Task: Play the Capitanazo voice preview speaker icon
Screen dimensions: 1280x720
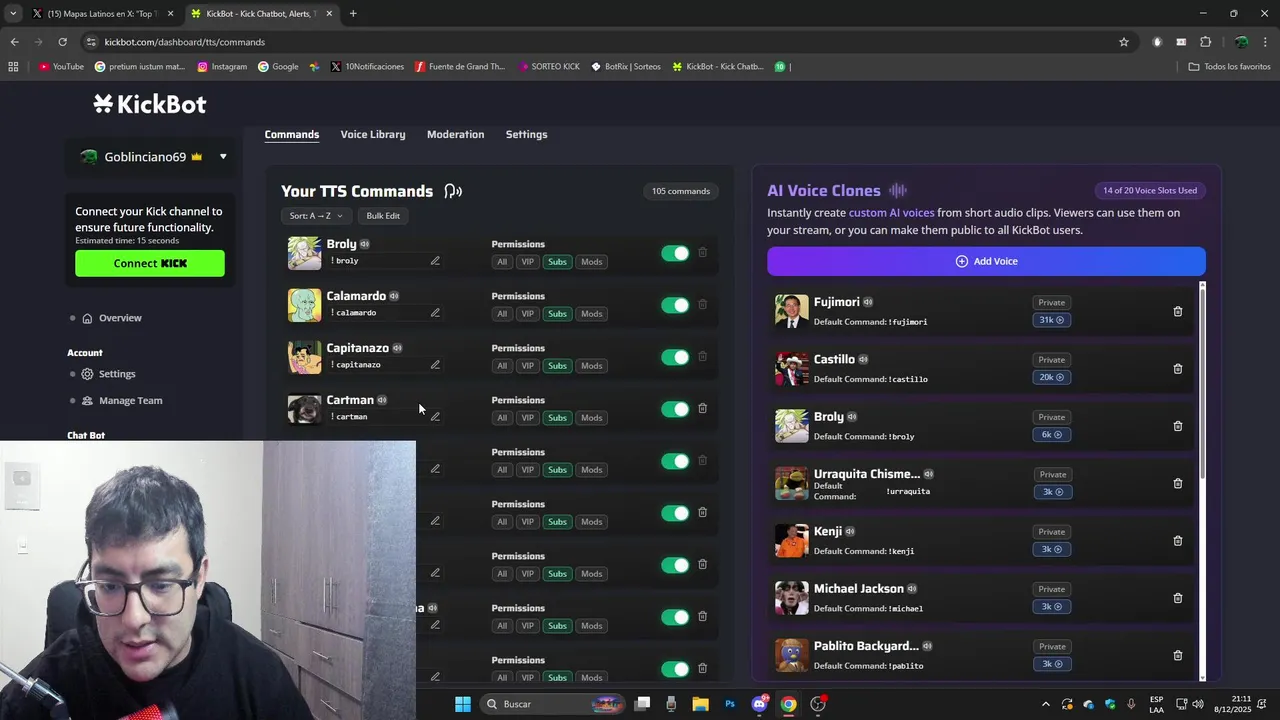Action: [397, 348]
